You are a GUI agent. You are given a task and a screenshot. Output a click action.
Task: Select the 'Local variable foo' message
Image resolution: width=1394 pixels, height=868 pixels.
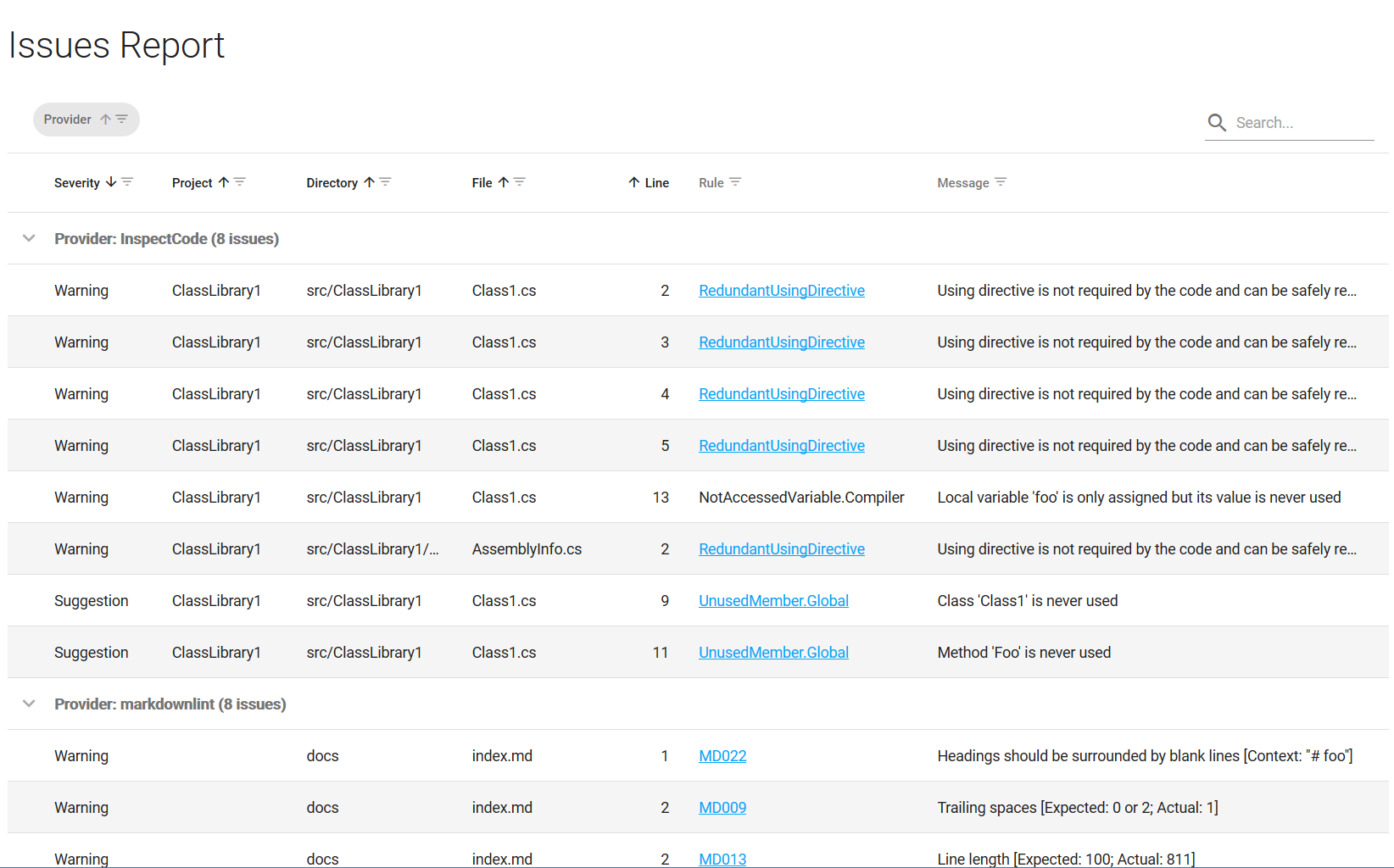pyautogui.click(x=1139, y=498)
